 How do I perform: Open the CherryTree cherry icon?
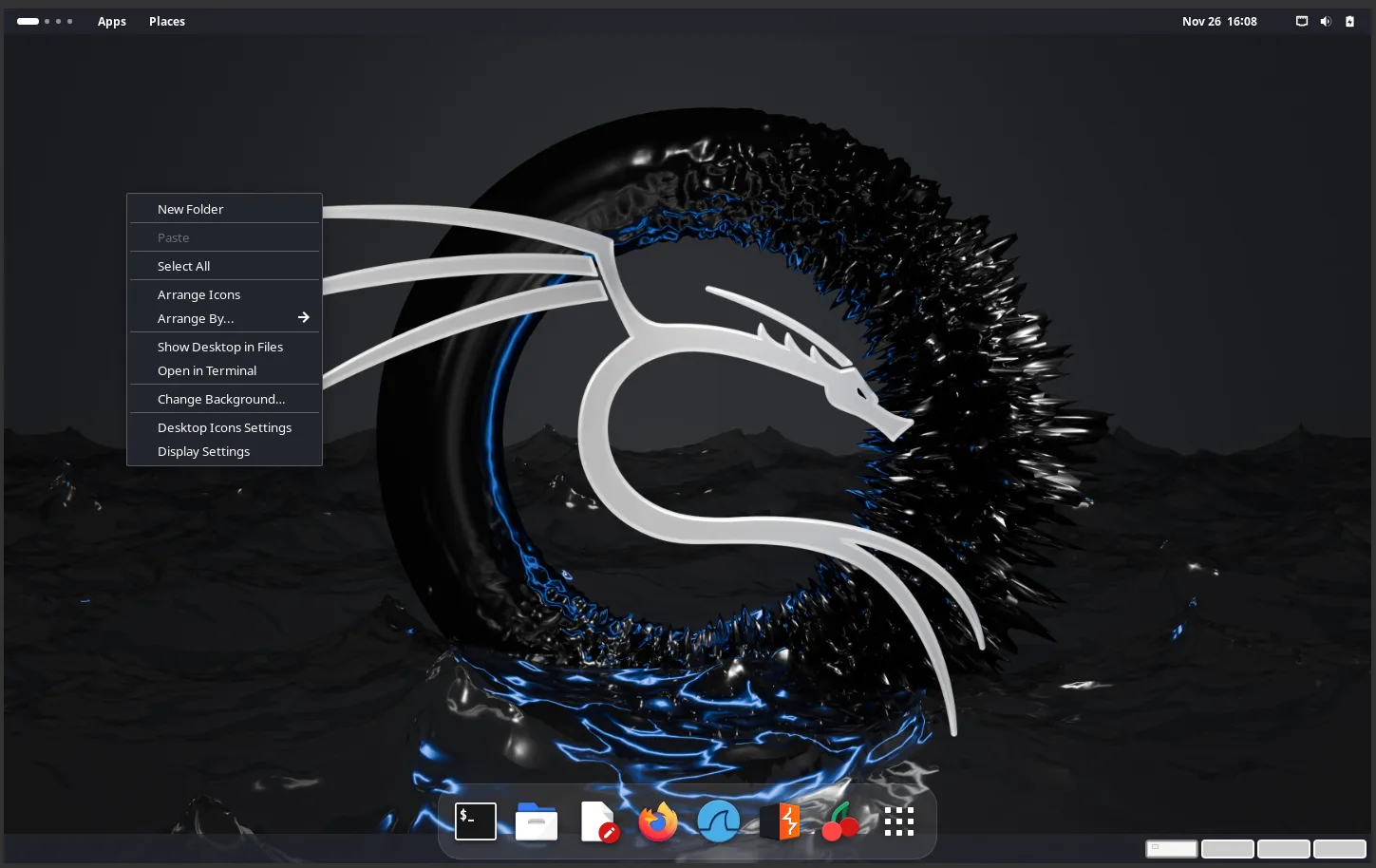pos(839,821)
